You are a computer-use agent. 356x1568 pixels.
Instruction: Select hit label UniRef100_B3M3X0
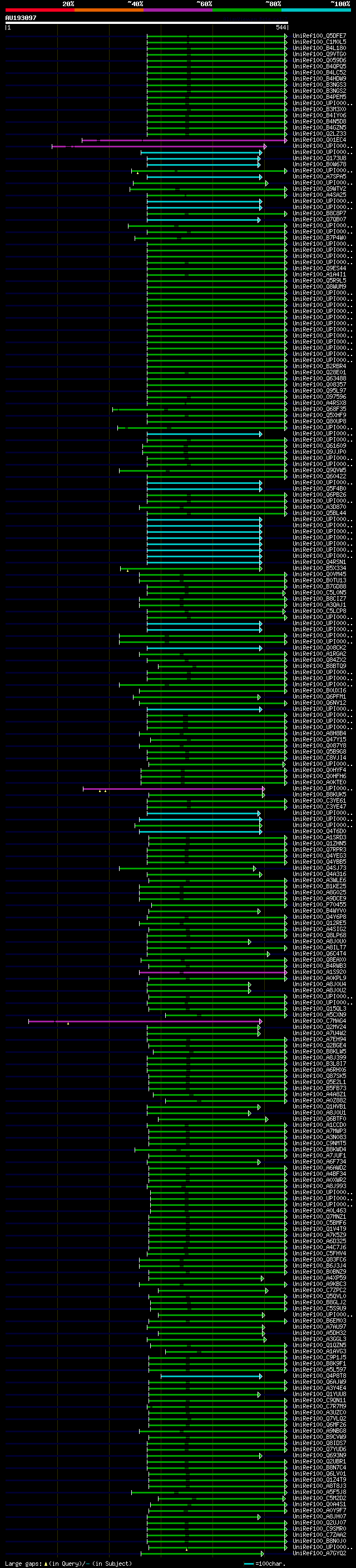point(319,110)
